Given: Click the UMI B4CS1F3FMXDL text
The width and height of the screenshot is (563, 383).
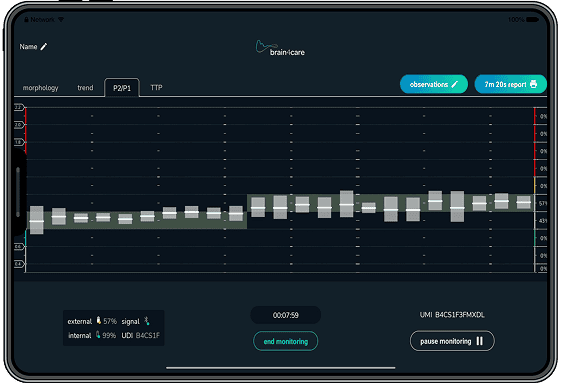Looking at the screenshot, I should (452, 315).
